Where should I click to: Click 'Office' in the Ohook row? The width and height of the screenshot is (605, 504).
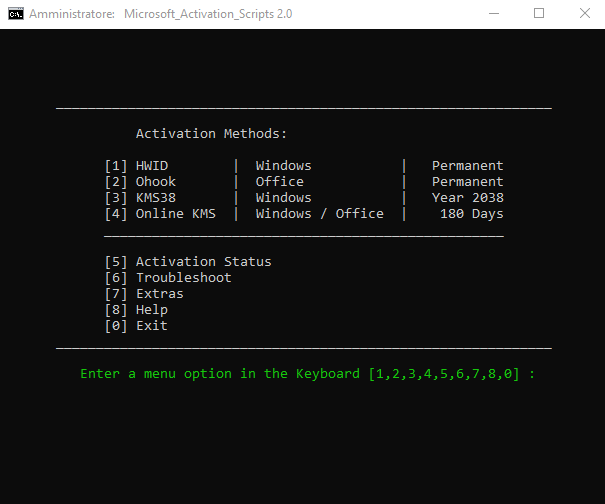pyautogui.click(x=280, y=182)
